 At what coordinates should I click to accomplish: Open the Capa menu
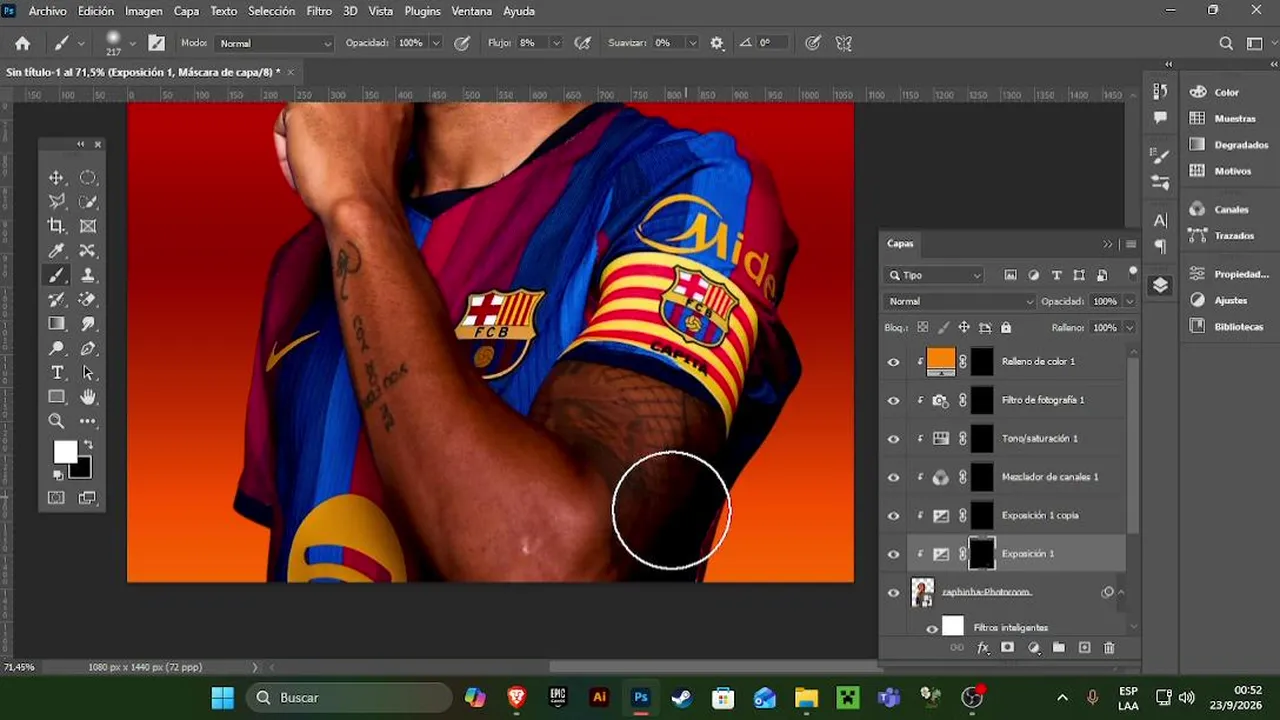(x=187, y=11)
